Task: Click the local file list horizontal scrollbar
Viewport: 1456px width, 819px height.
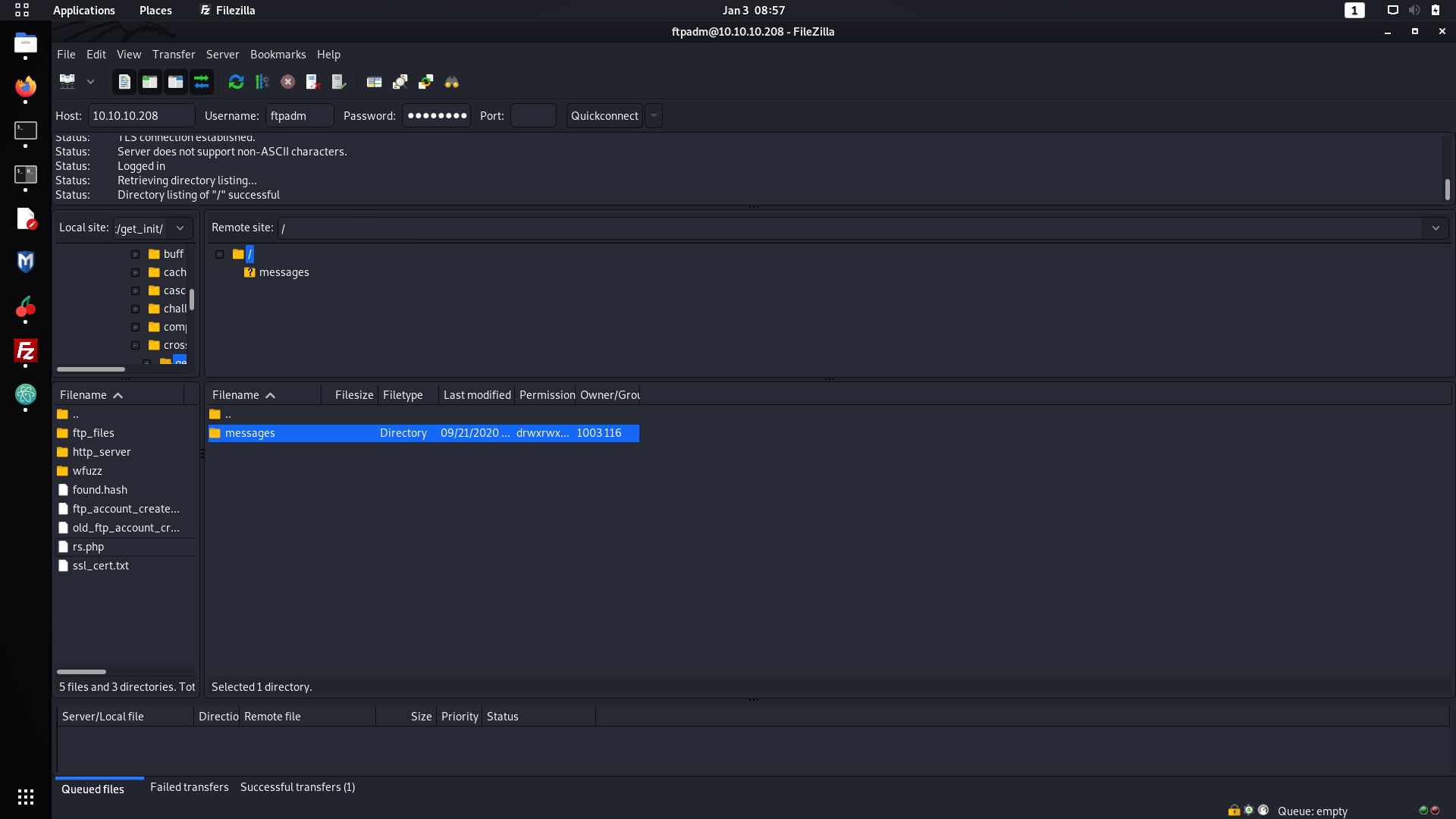Action: click(81, 672)
